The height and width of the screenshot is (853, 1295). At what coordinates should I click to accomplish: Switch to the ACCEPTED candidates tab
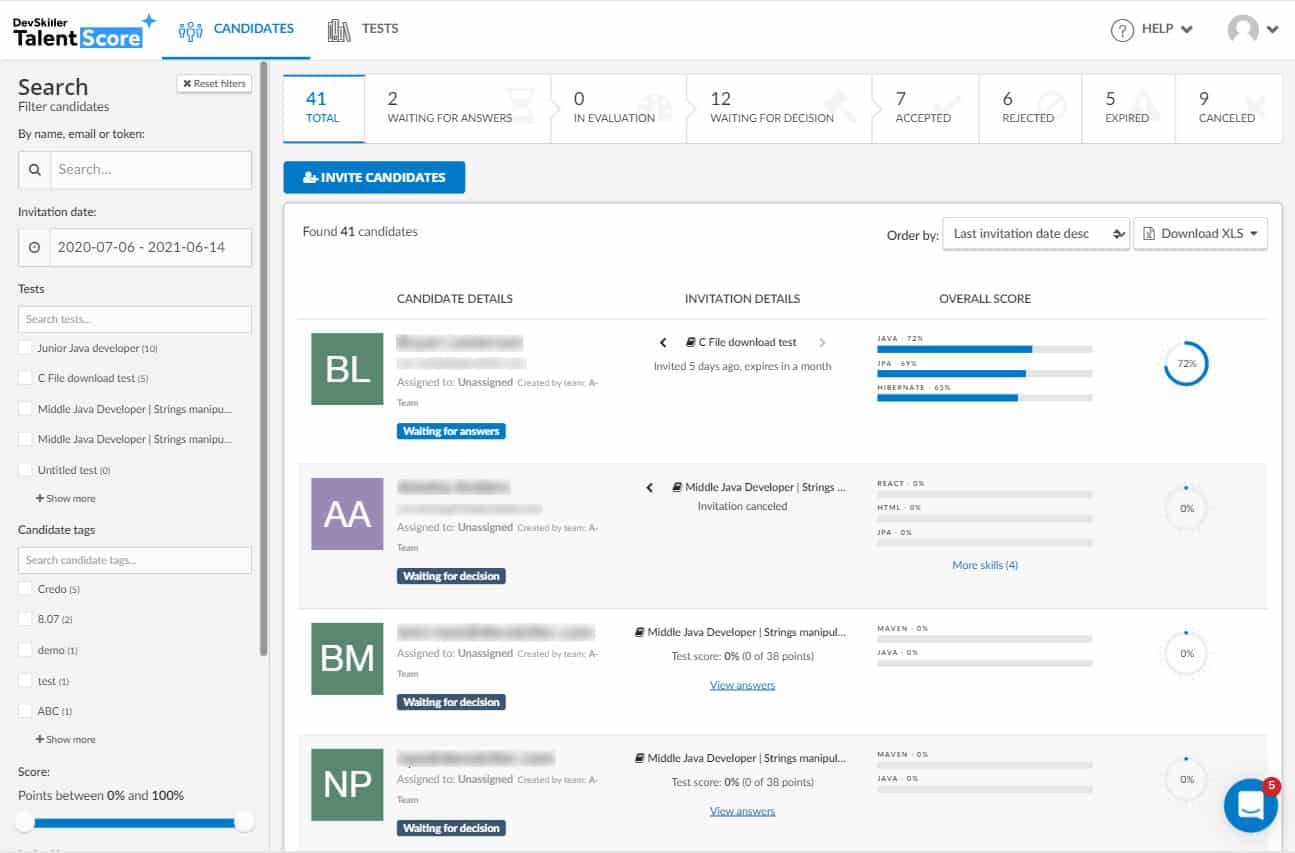click(x=923, y=108)
